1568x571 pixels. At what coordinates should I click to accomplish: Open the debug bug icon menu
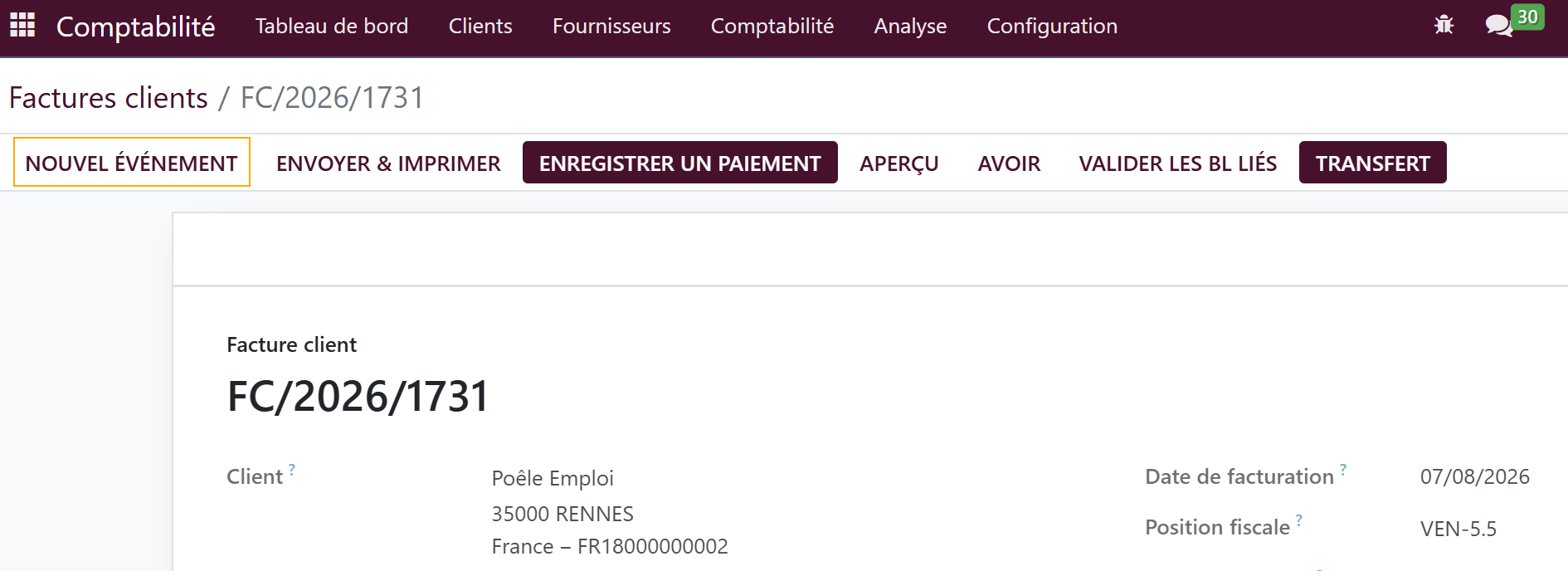coord(1444,25)
